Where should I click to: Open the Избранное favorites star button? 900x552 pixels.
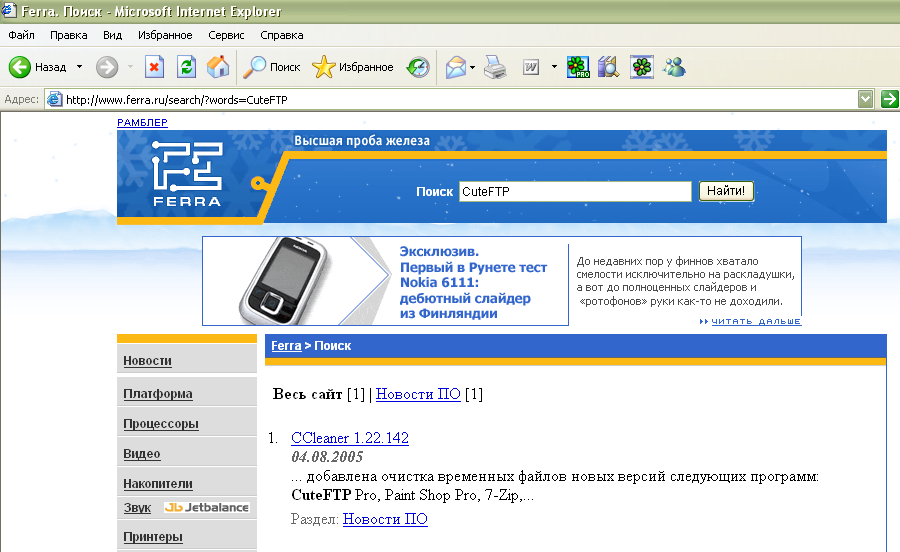[x=352, y=67]
